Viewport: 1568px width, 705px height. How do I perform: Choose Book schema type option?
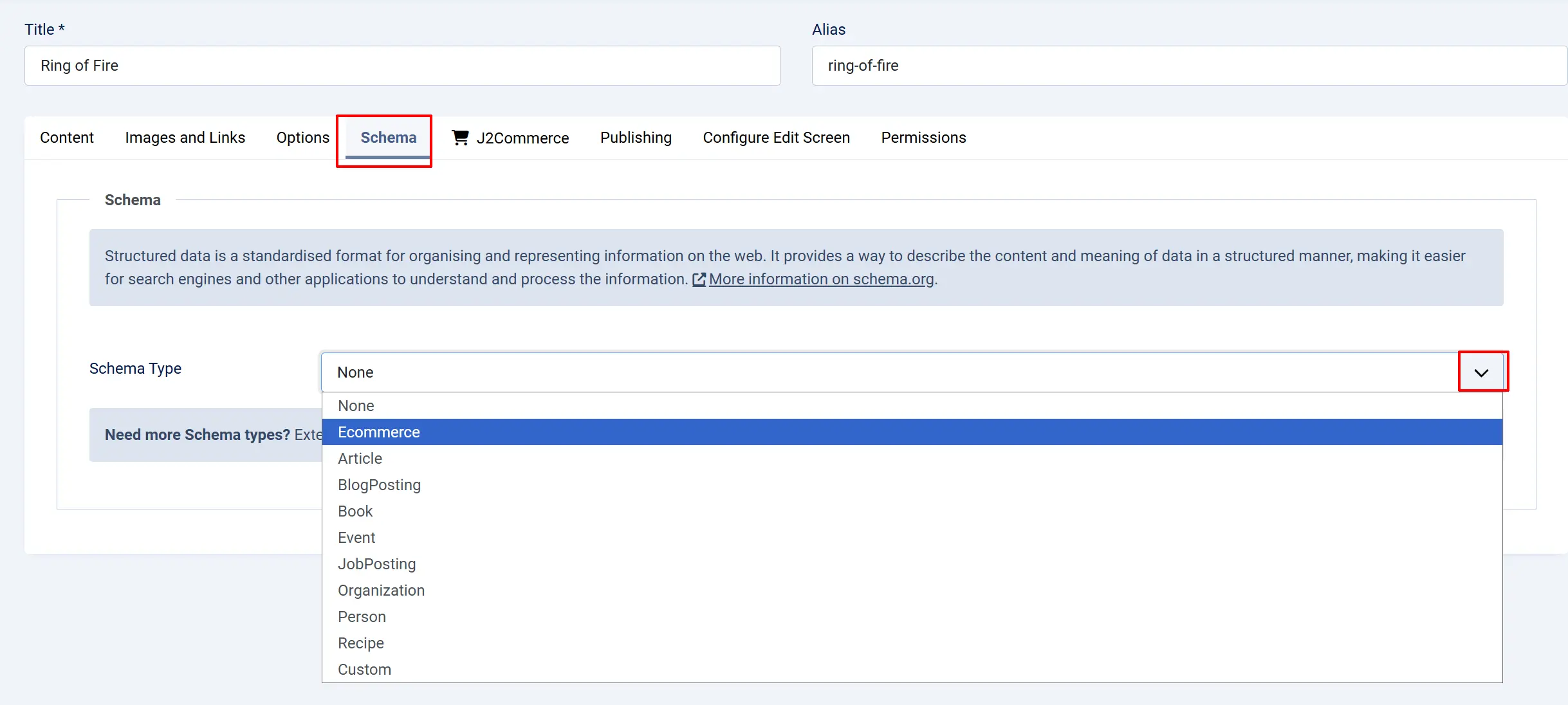click(912, 511)
